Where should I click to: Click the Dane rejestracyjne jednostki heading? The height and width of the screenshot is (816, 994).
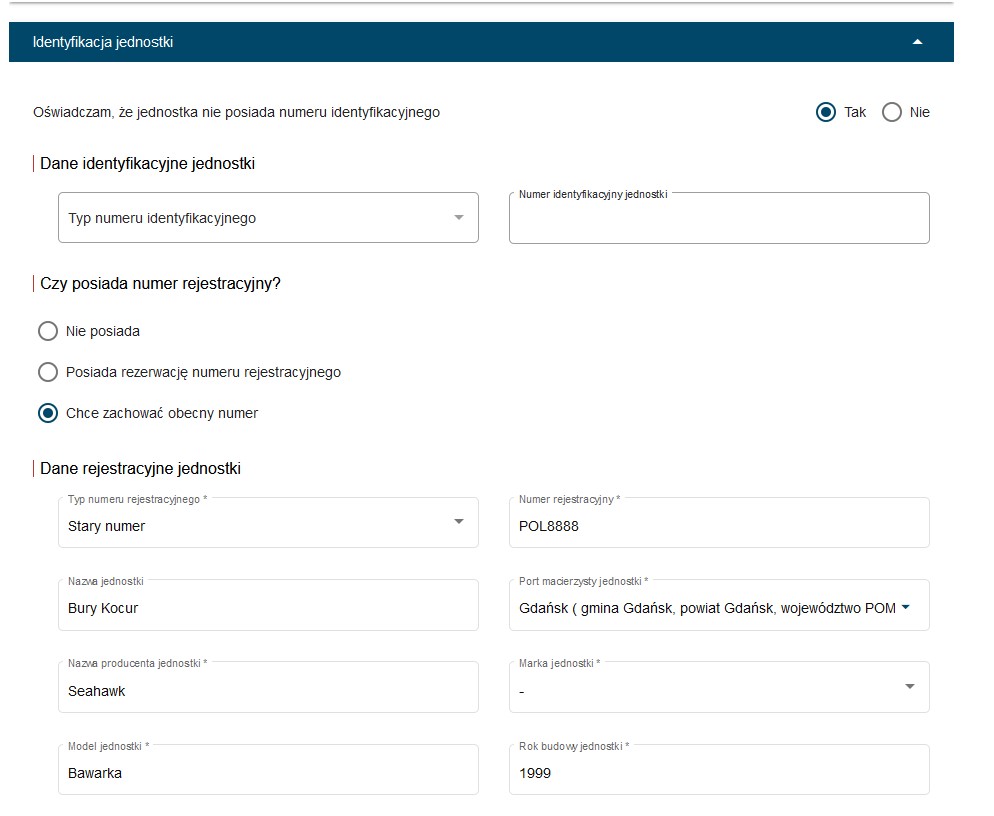click(140, 469)
